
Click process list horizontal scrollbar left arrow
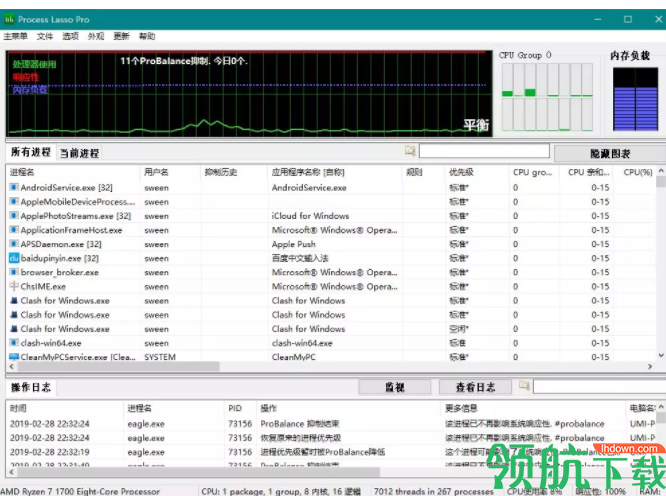(x=11, y=366)
